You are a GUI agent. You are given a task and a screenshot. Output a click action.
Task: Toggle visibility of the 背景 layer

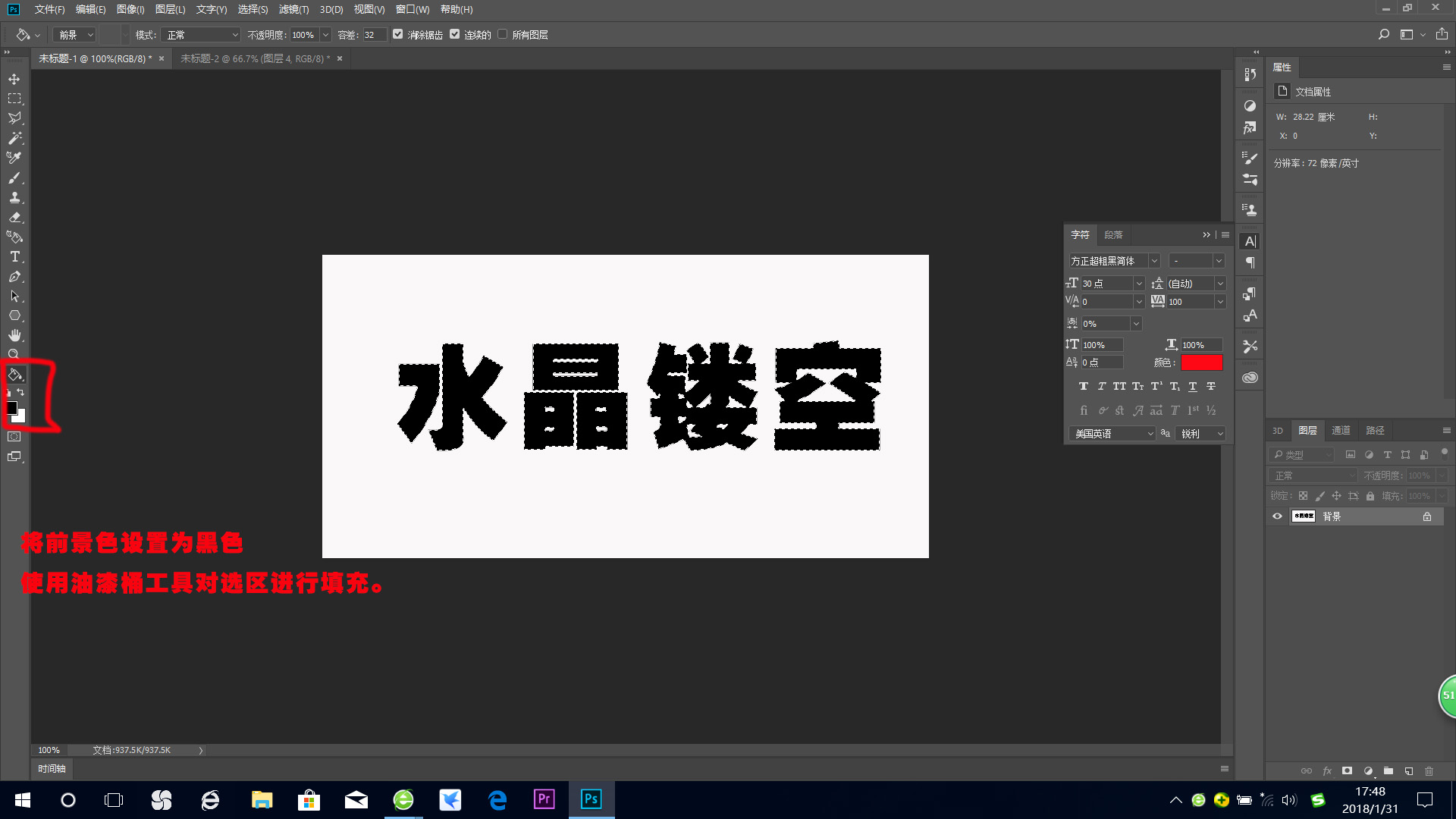coord(1277,516)
